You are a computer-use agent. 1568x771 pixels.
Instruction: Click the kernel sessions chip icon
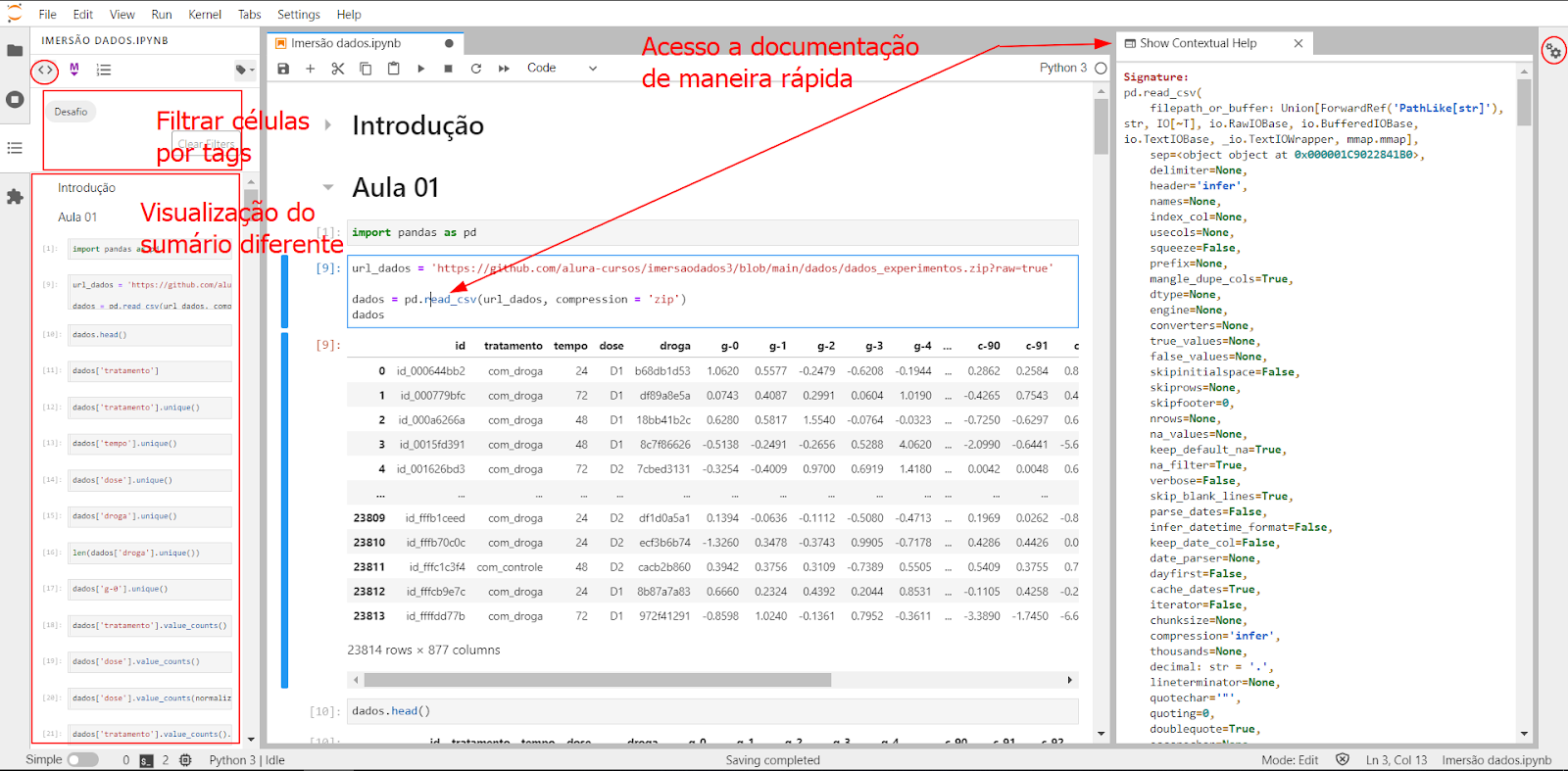(x=185, y=760)
